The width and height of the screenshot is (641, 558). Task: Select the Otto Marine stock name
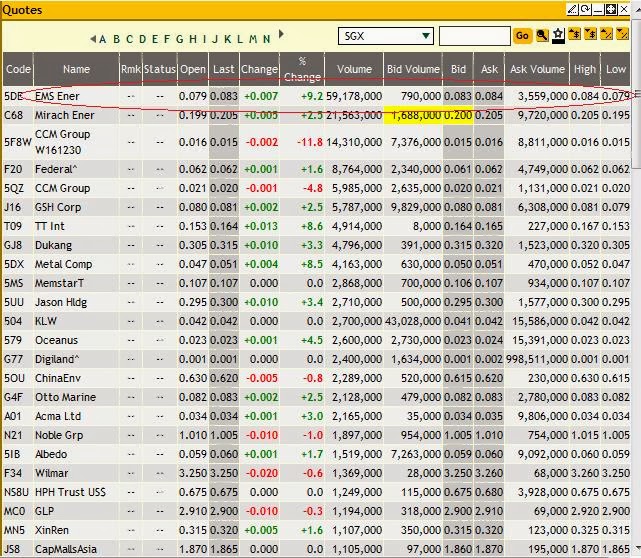coord(65,397)
